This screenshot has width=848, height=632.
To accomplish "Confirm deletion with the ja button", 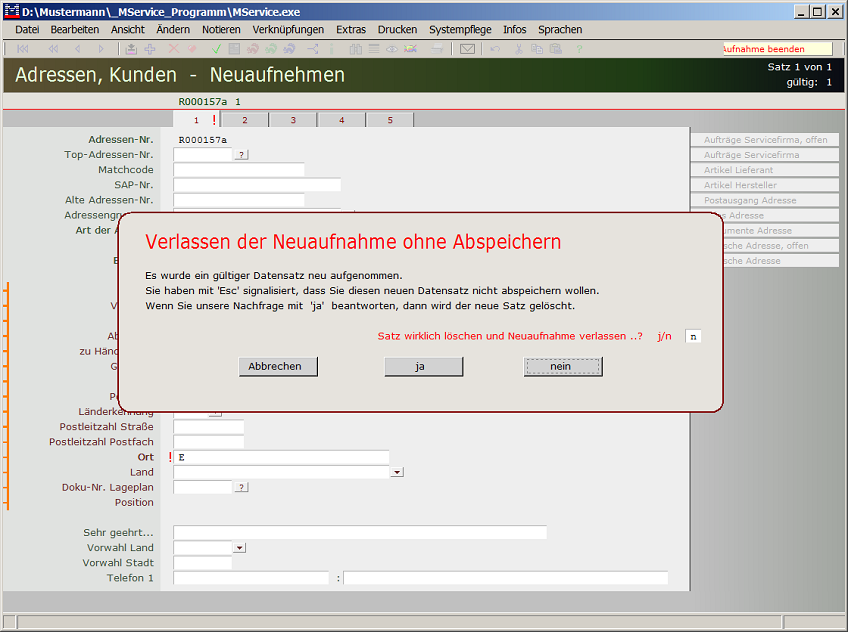I will tap(423, 367).
